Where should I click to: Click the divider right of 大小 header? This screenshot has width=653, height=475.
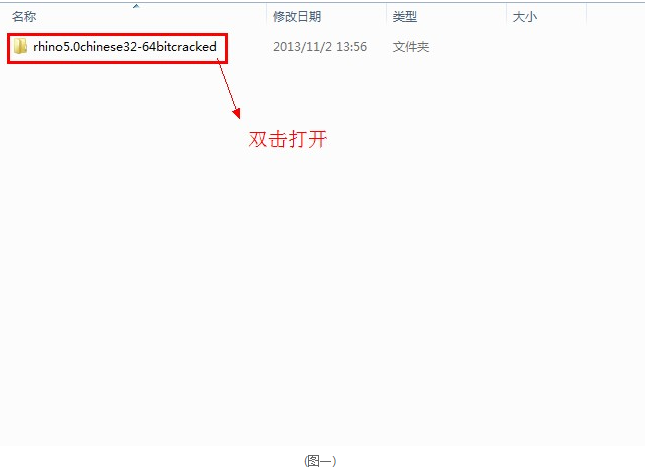point(586,16)
